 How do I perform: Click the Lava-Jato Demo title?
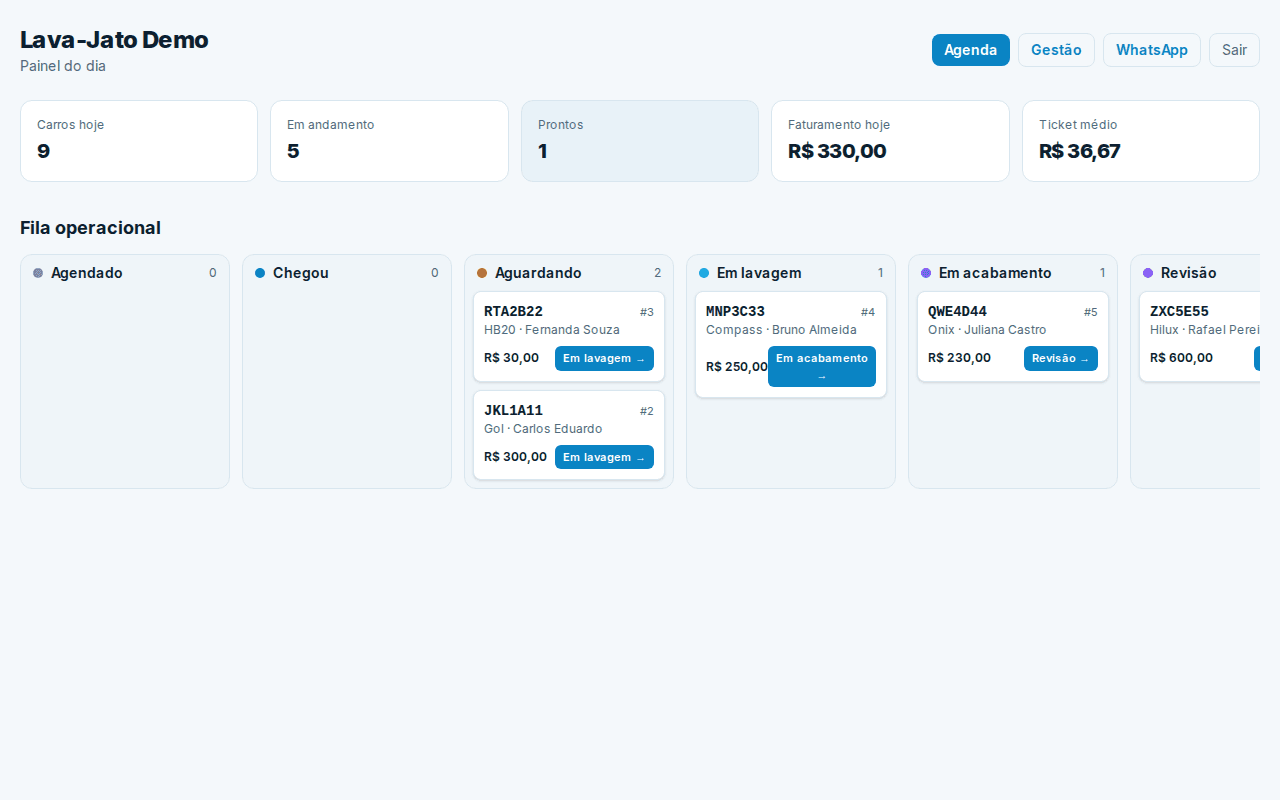point(114,40)
